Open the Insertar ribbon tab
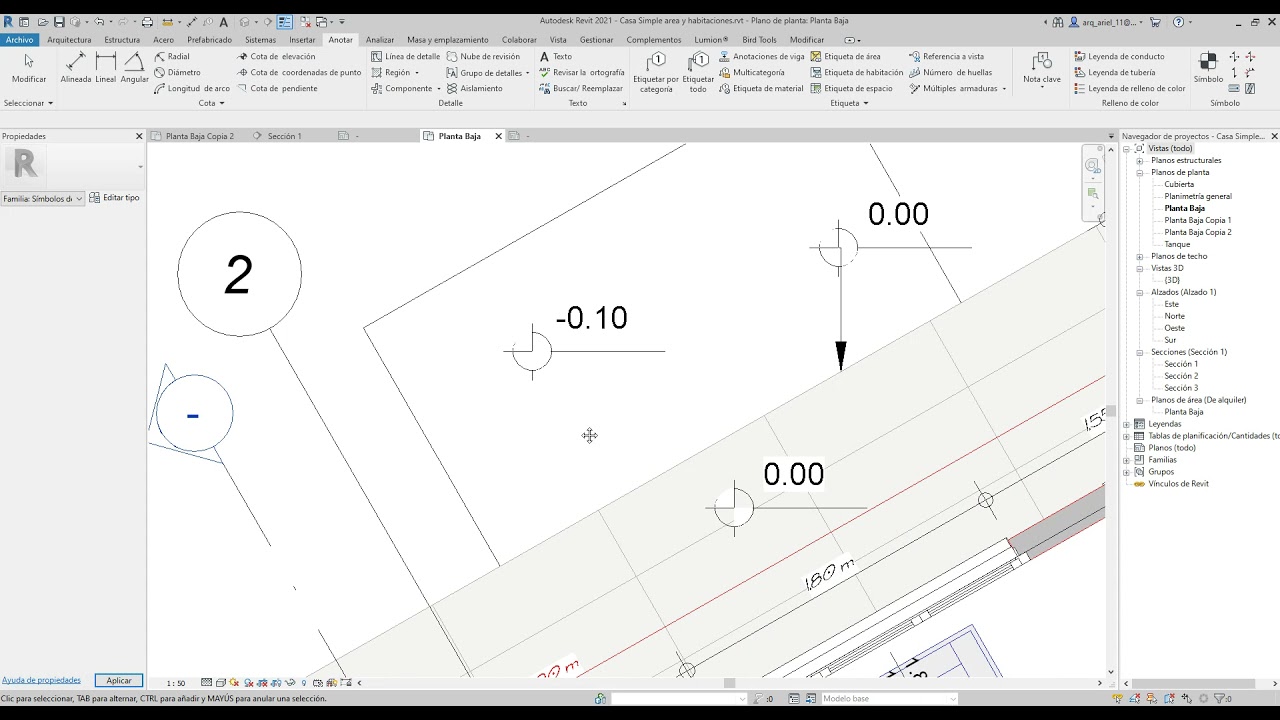 tap(302, 40)
